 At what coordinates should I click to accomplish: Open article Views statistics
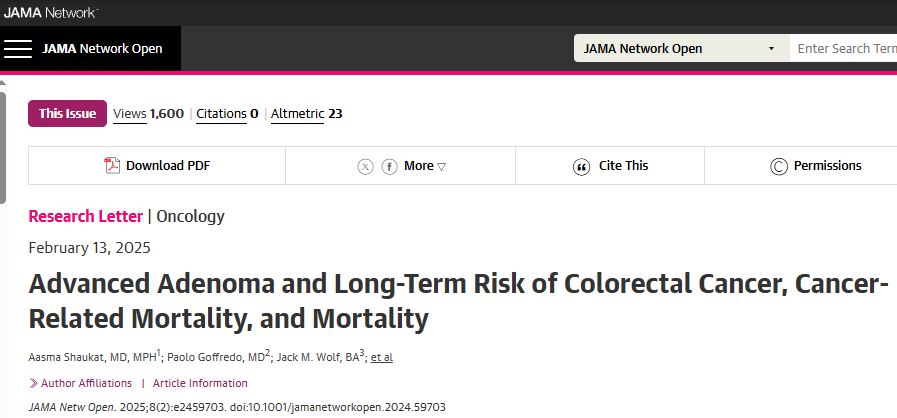tap(148, 114)
